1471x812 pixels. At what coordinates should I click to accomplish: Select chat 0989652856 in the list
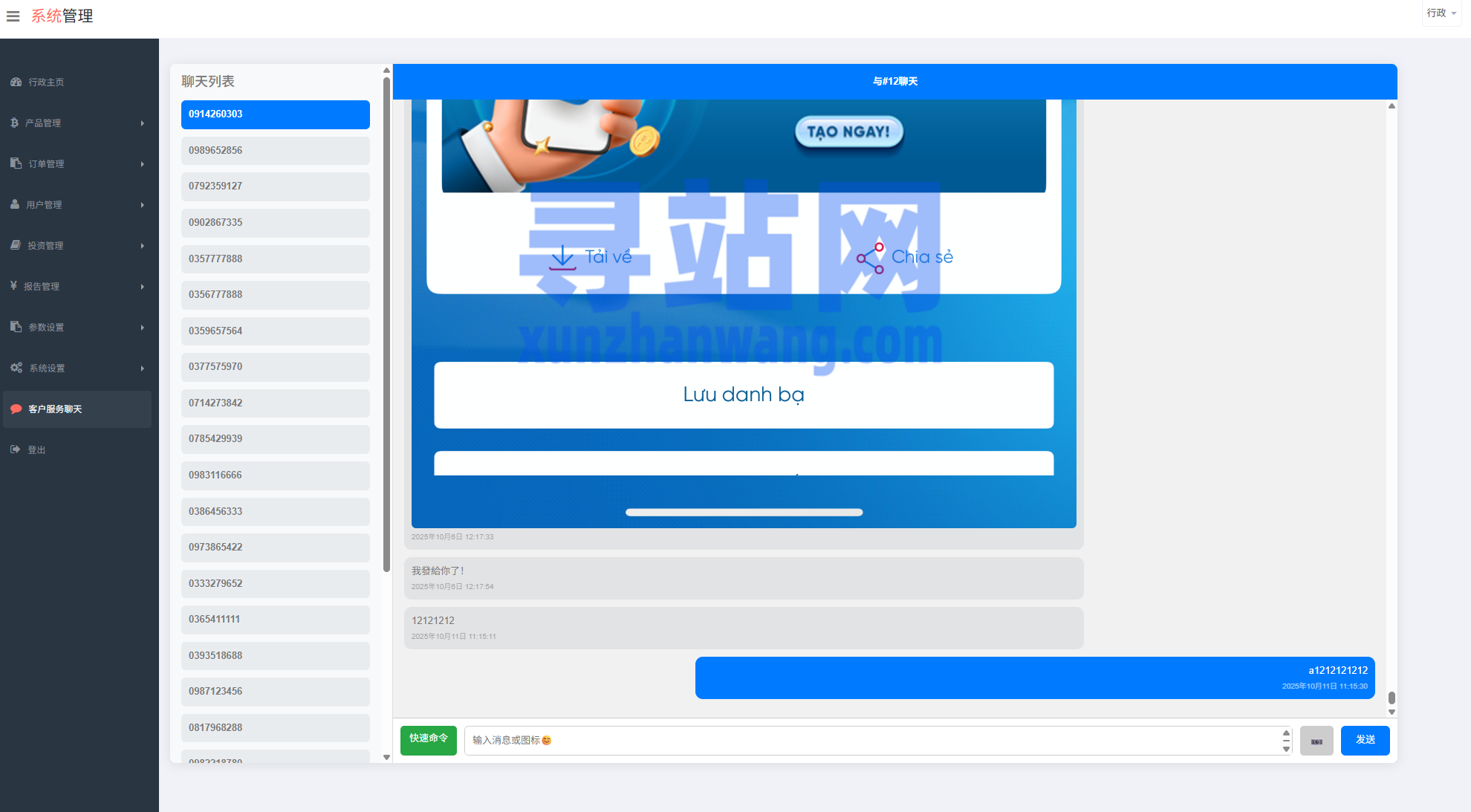click(275, 150)
